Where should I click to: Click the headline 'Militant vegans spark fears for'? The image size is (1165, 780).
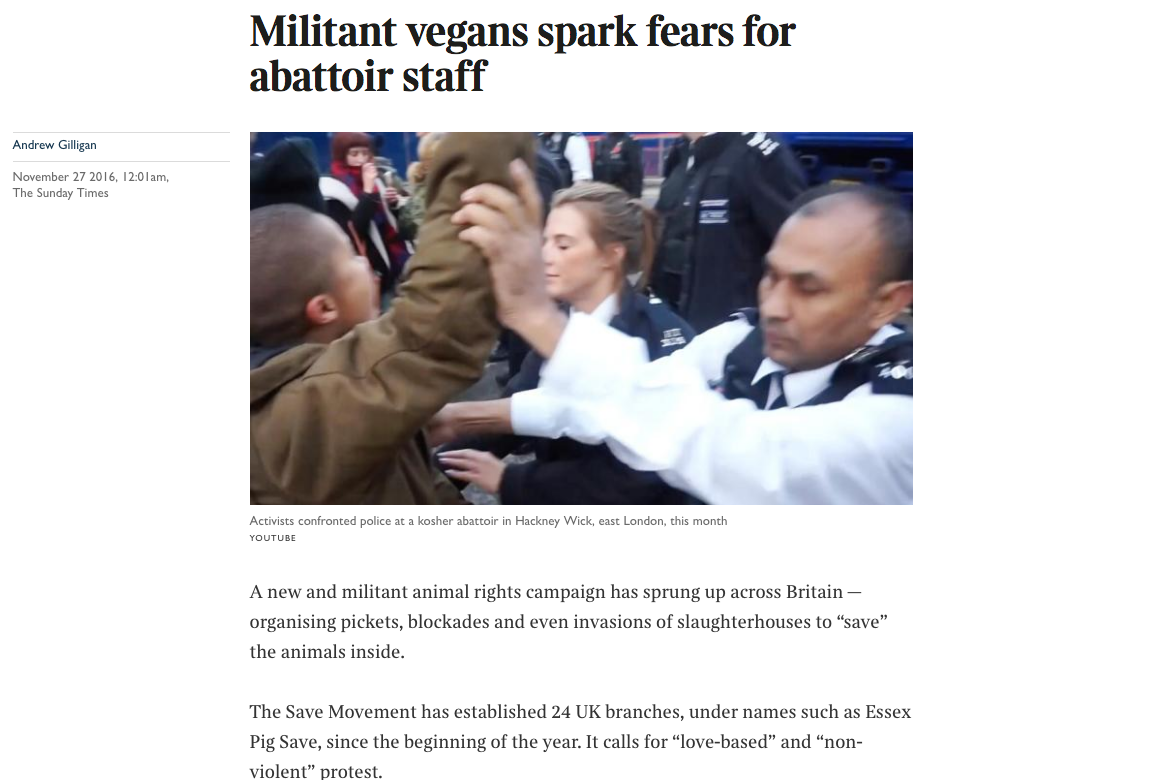coord(522,31)
